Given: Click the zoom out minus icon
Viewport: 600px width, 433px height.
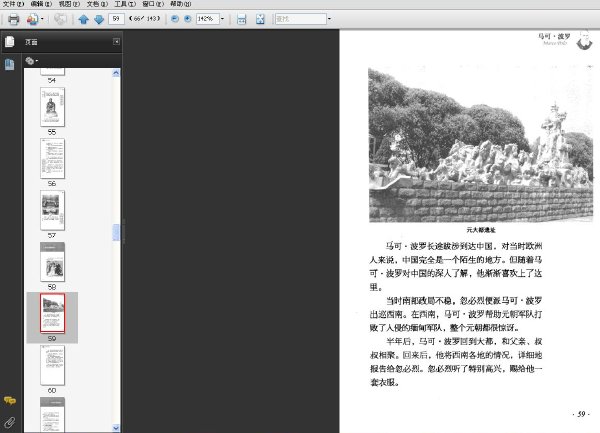Looking at the screenshot, I should 175,18.
